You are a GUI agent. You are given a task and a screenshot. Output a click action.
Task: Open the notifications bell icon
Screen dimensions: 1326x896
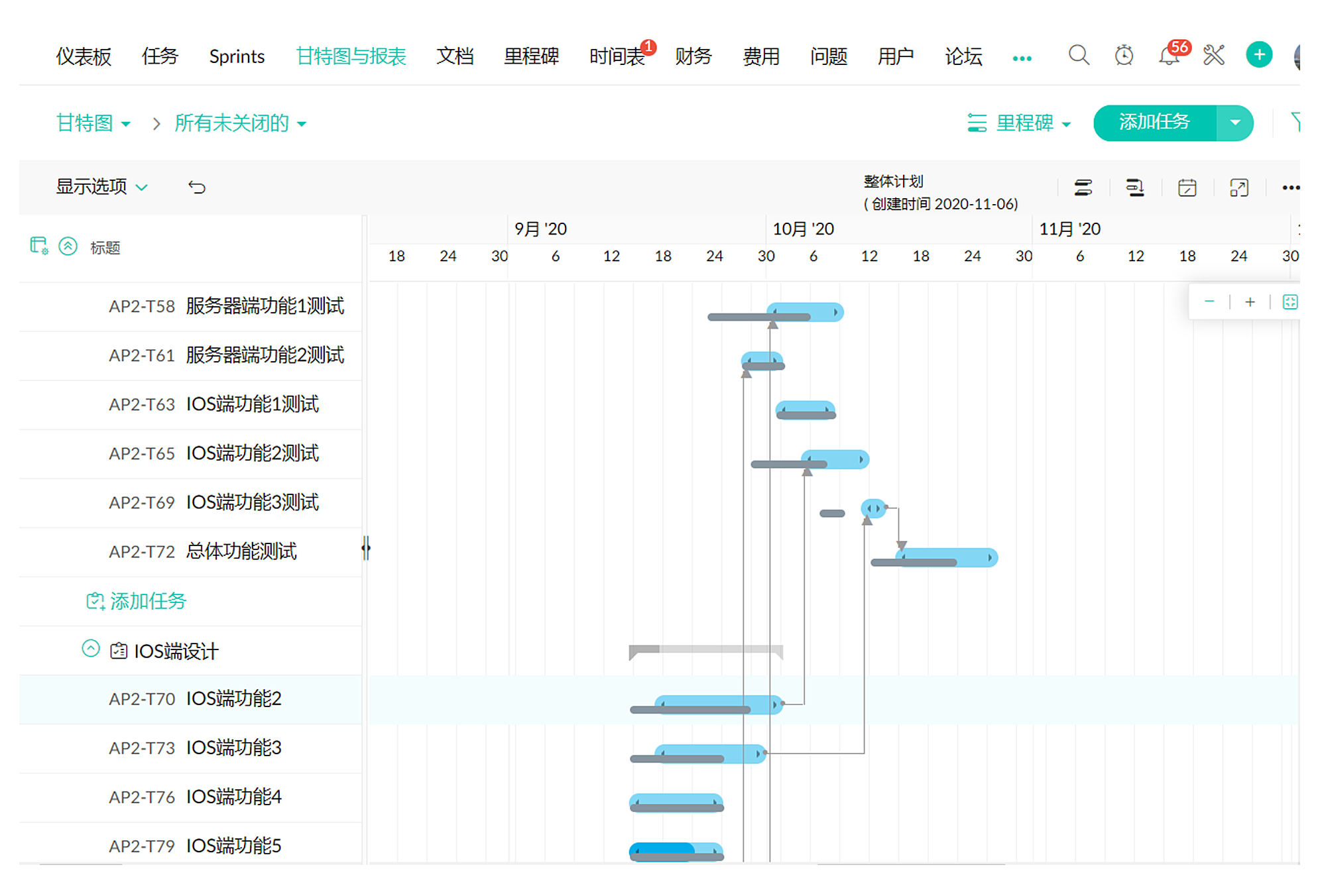(1169, 56)
